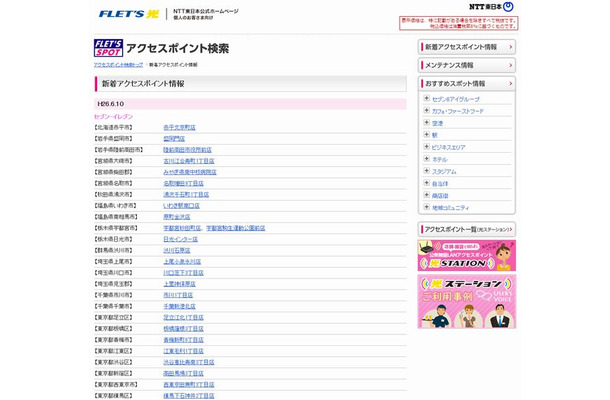
Task: Open the store link in 千葉県千葉市 row
Action: pyautogui.click(x=179, y=307)
